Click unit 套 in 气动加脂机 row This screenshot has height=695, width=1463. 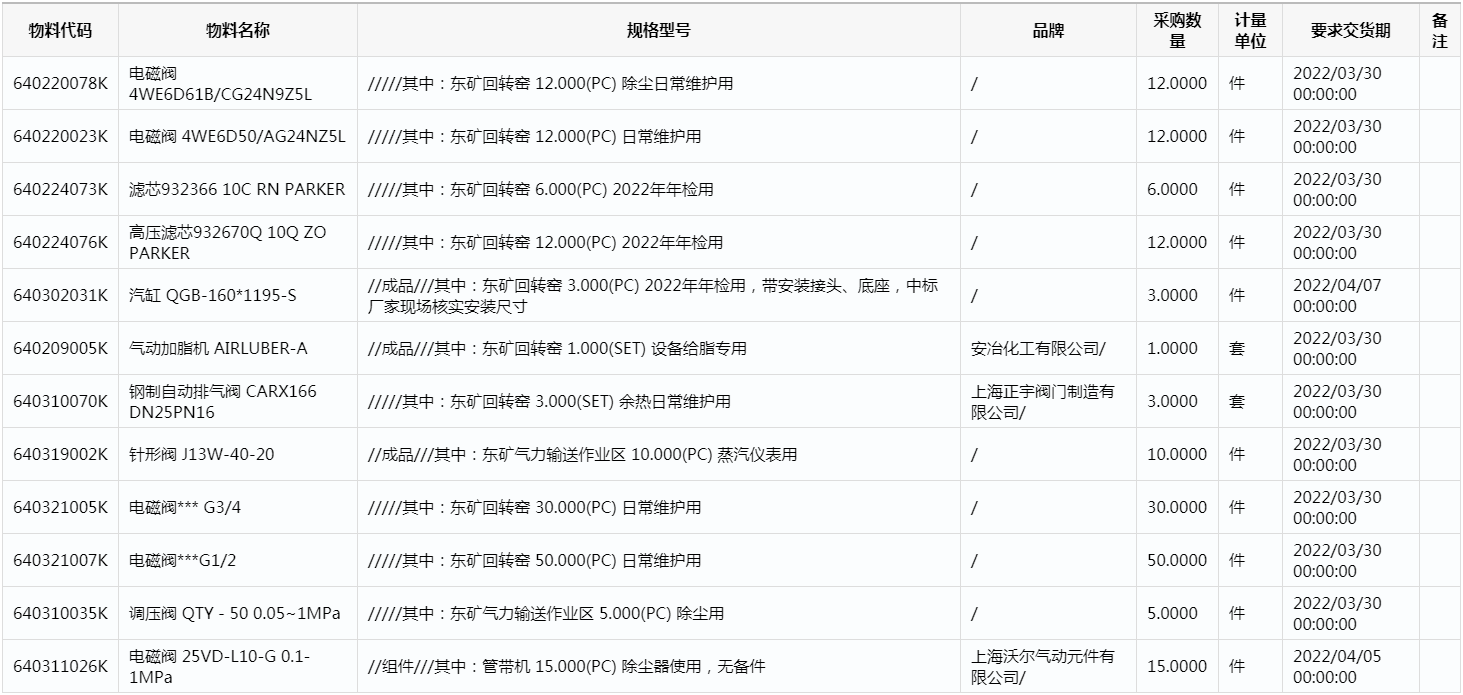coord(1237,349)
